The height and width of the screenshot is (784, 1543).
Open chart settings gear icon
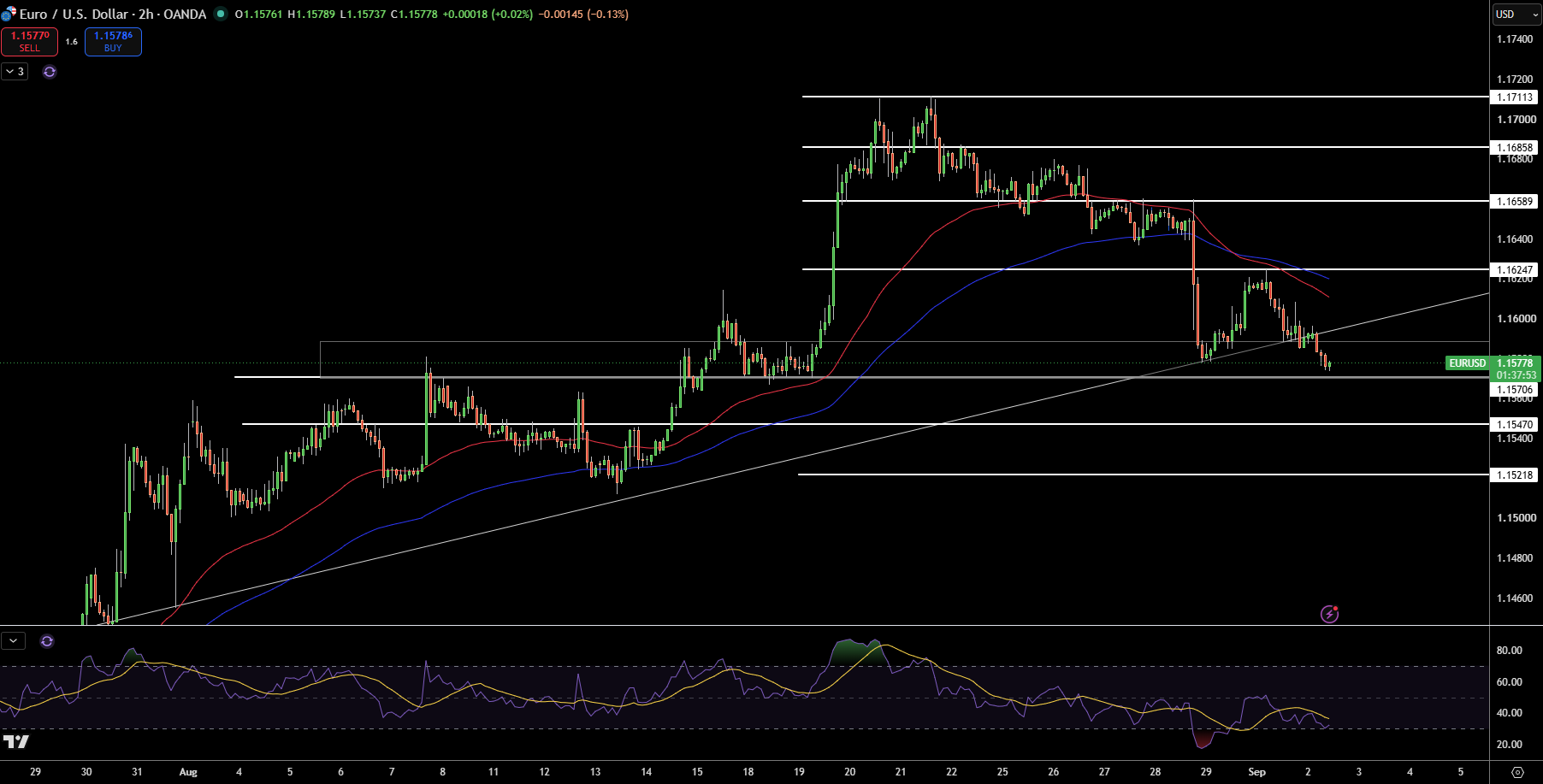[x=1517, y=772]
